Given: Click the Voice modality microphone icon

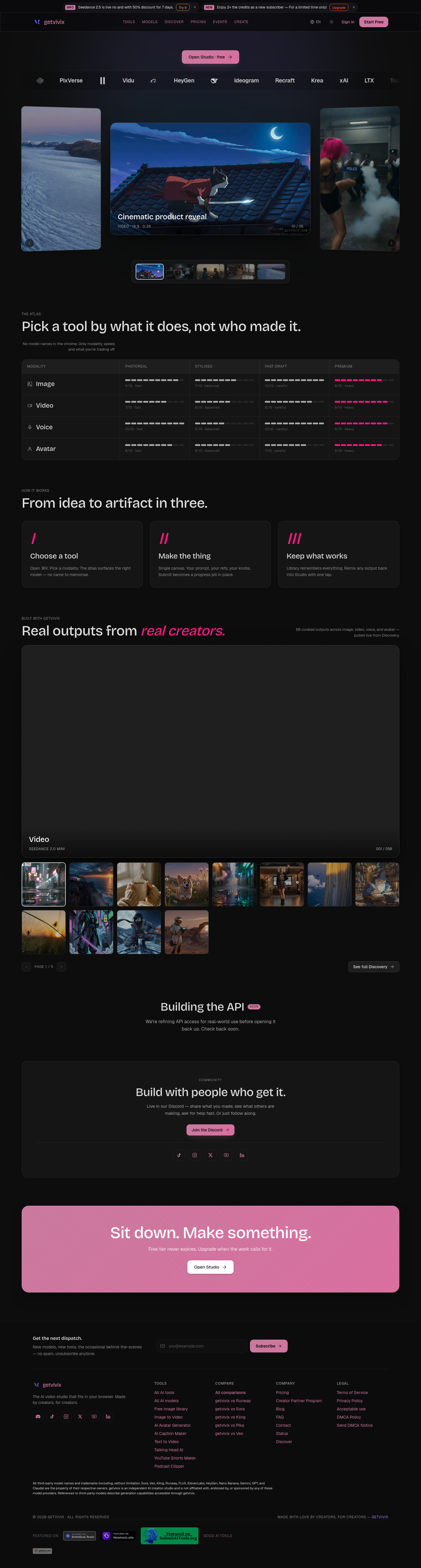Looking at the screenshot, I should tap(30, 427).
